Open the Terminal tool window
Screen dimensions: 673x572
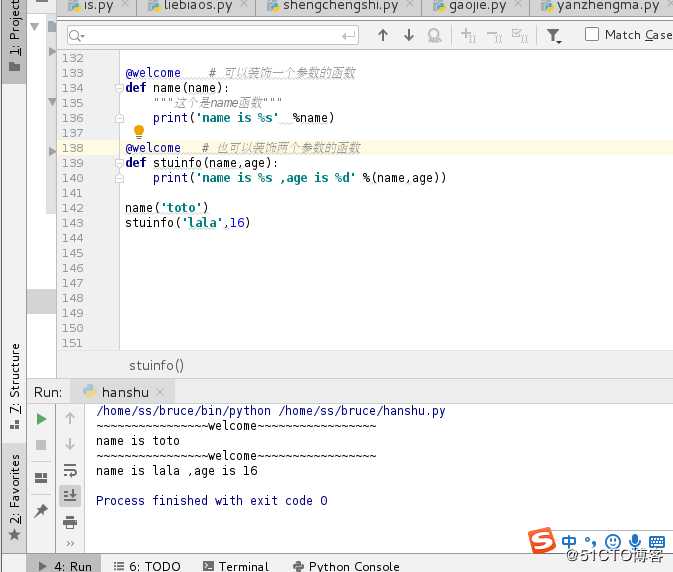[236, 566]
